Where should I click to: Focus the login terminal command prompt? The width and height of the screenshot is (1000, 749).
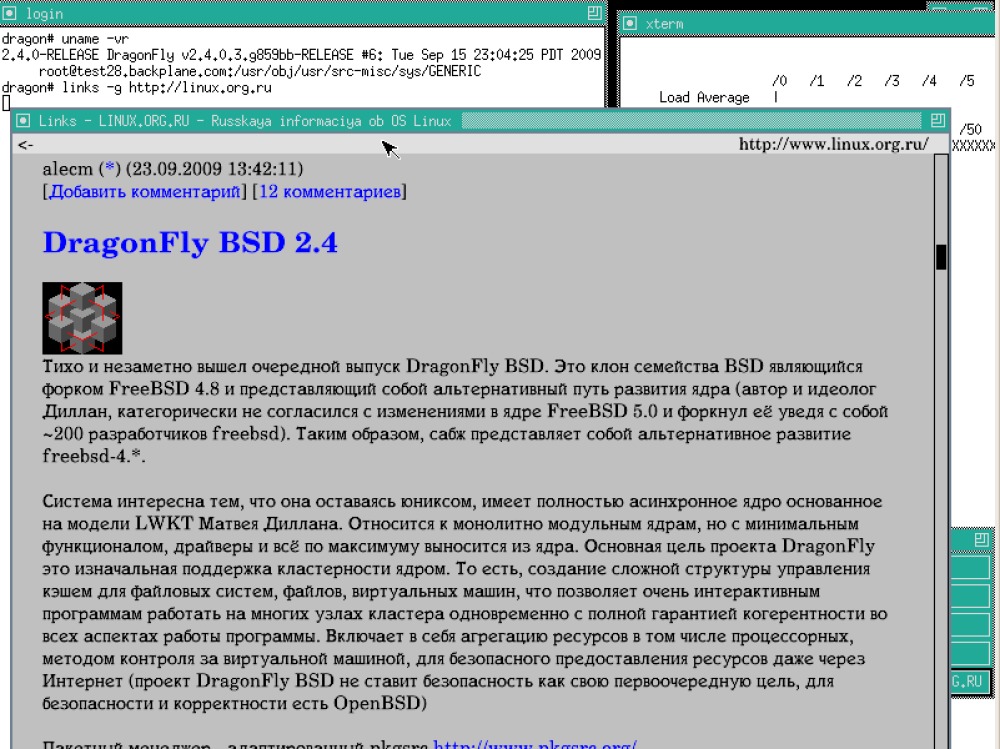coord(6,103)
